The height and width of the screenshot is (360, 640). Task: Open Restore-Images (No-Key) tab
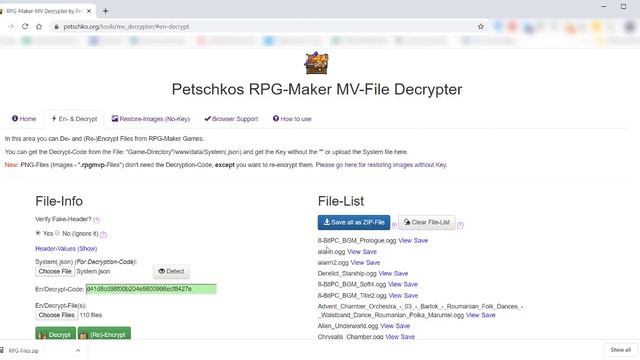pos(151,119)
